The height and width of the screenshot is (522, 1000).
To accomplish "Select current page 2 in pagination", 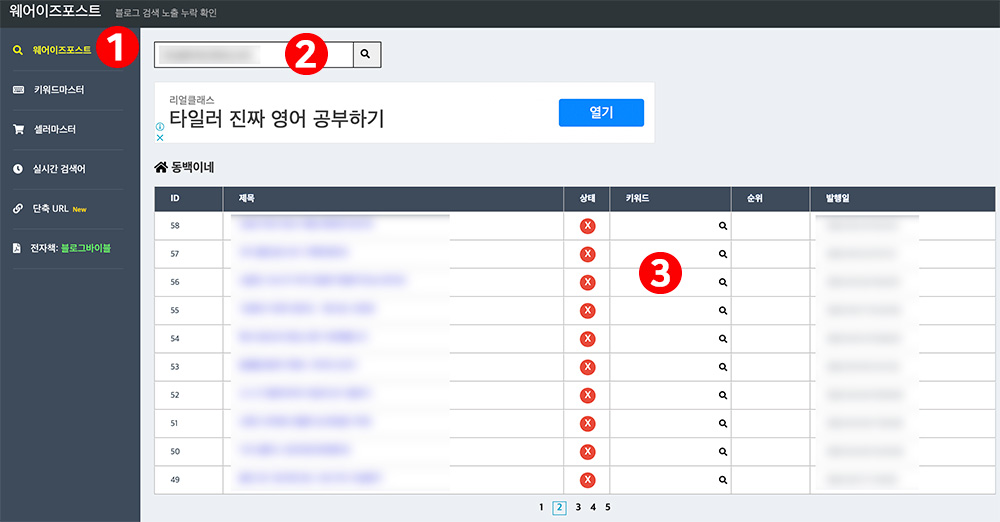I will click(559, 508).
